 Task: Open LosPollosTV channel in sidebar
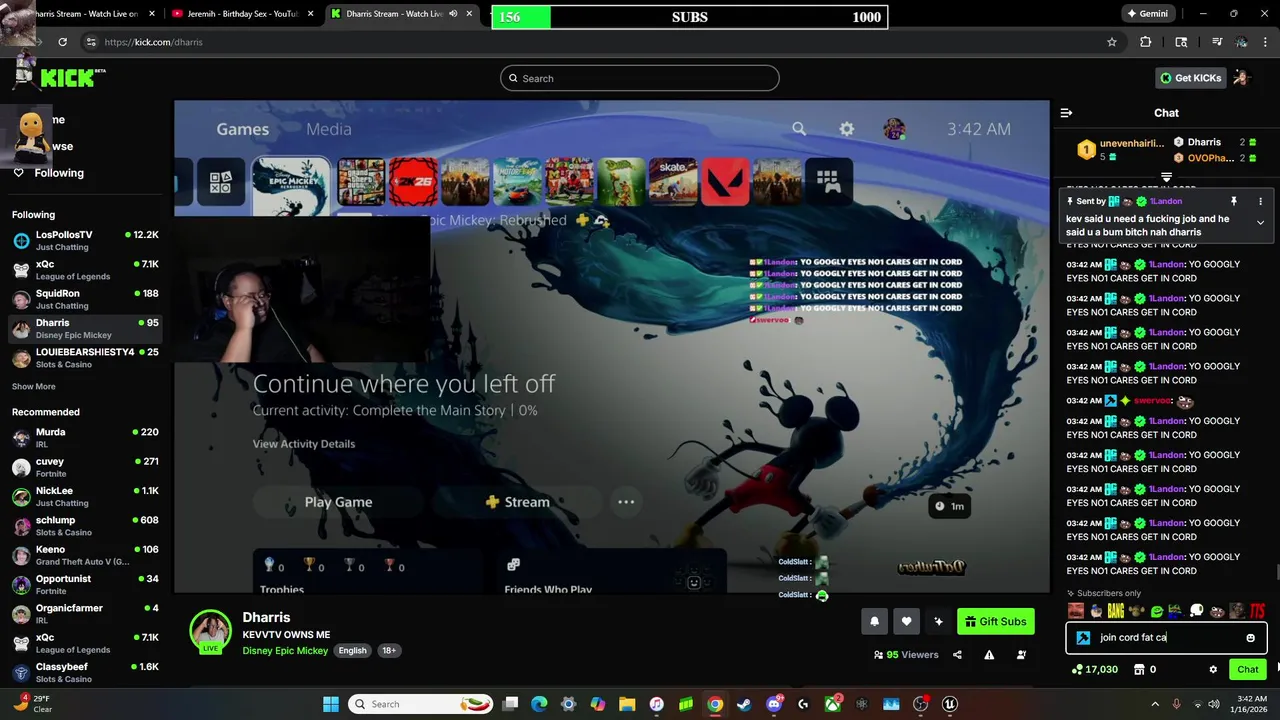click(85, 240)
